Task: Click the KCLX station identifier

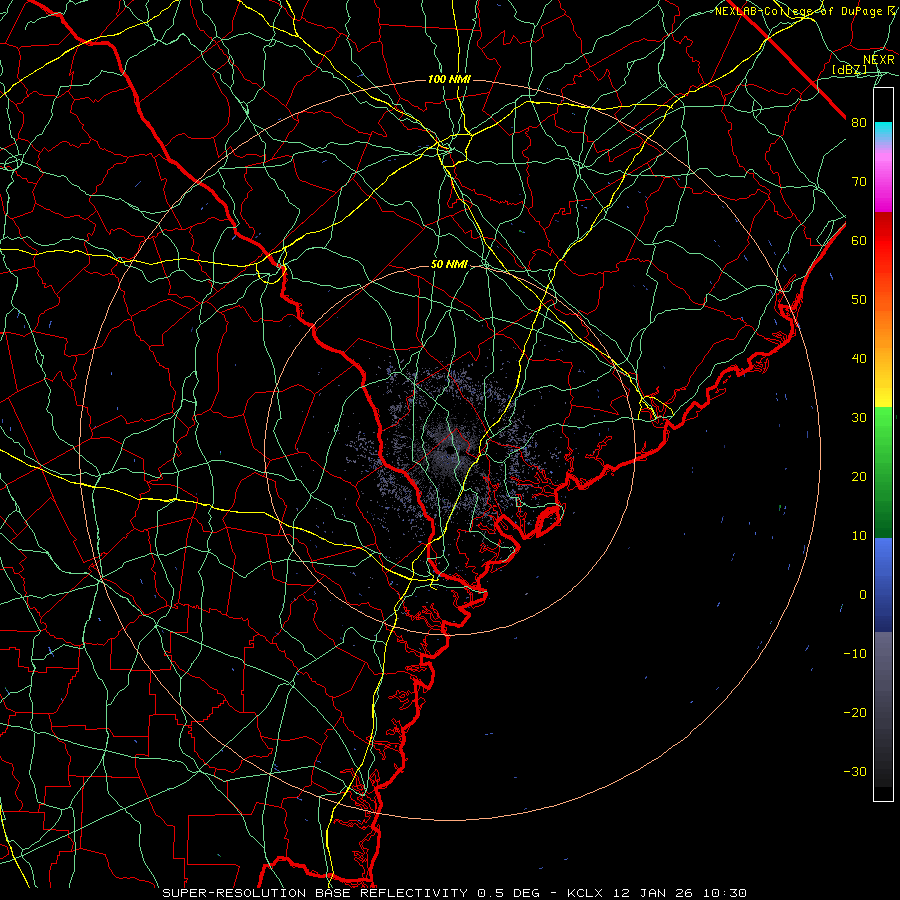Action: click(x=584, y=893)
